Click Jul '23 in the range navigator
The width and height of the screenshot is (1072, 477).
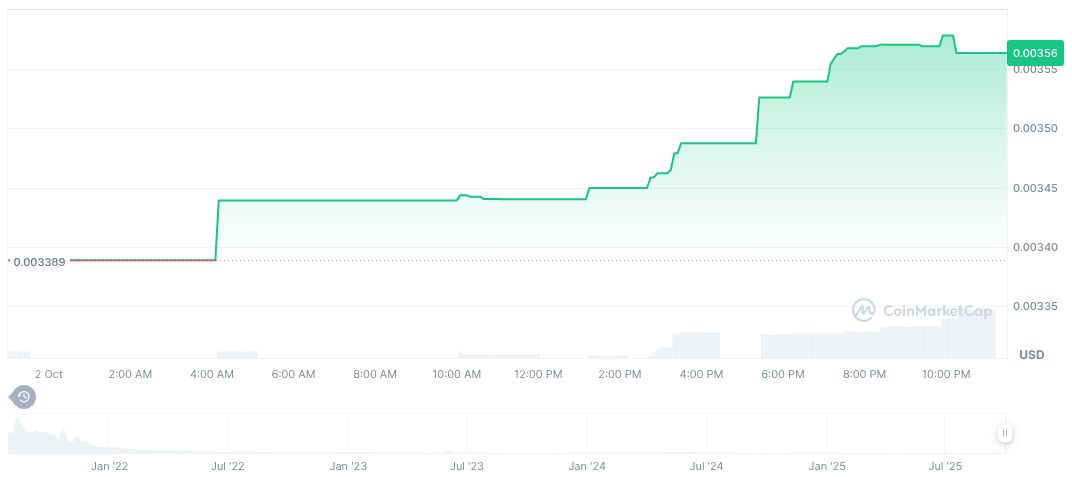click(x=467, y=466)
